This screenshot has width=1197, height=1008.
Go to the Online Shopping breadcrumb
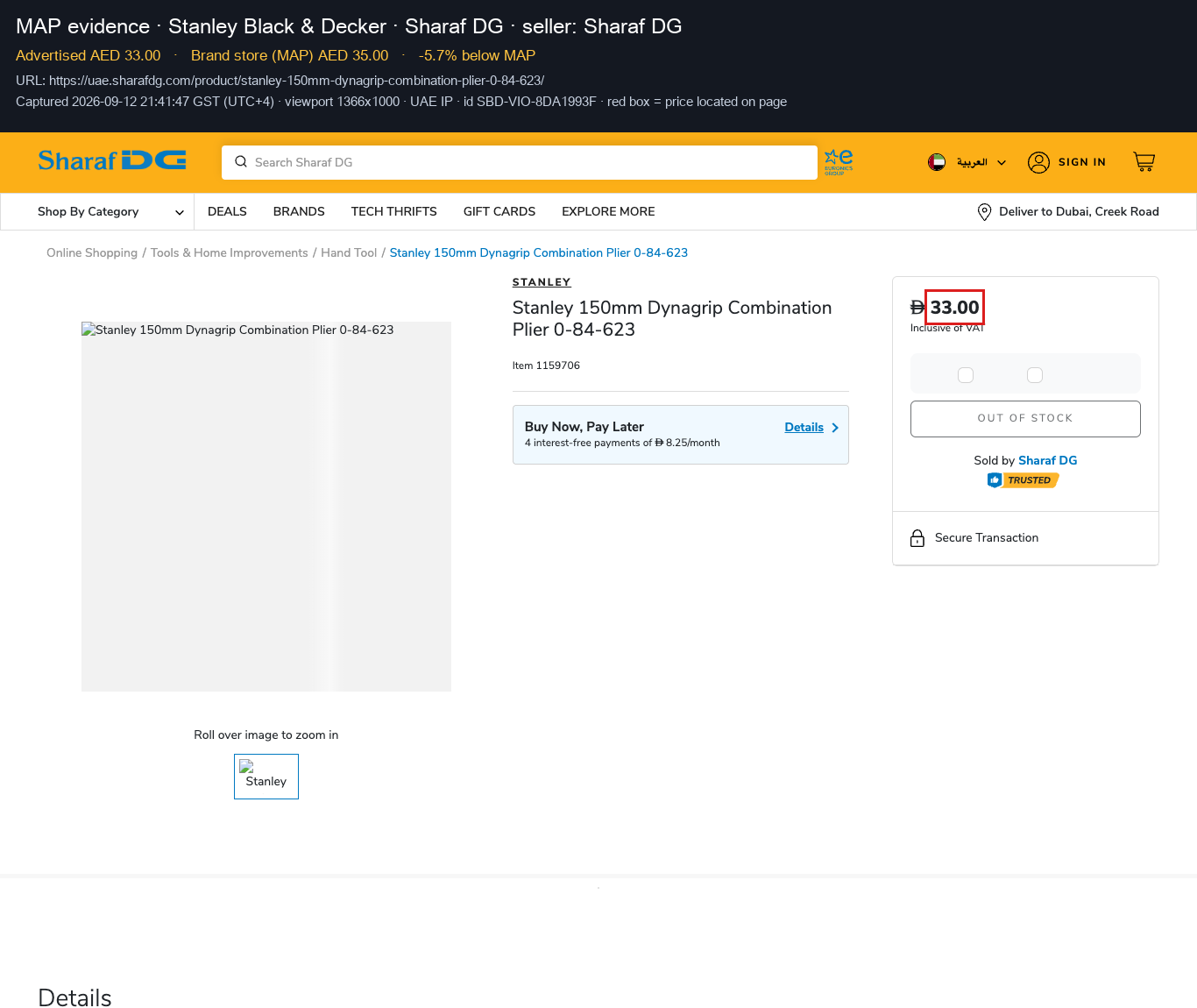click(x=92, y=253)
